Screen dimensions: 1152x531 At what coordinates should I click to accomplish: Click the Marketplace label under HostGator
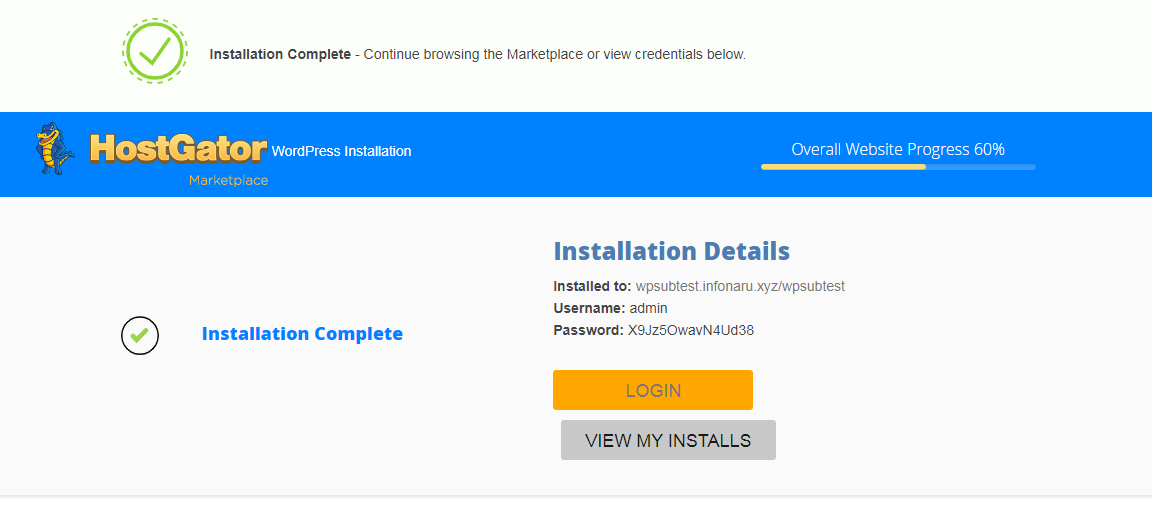pos(228,181)
